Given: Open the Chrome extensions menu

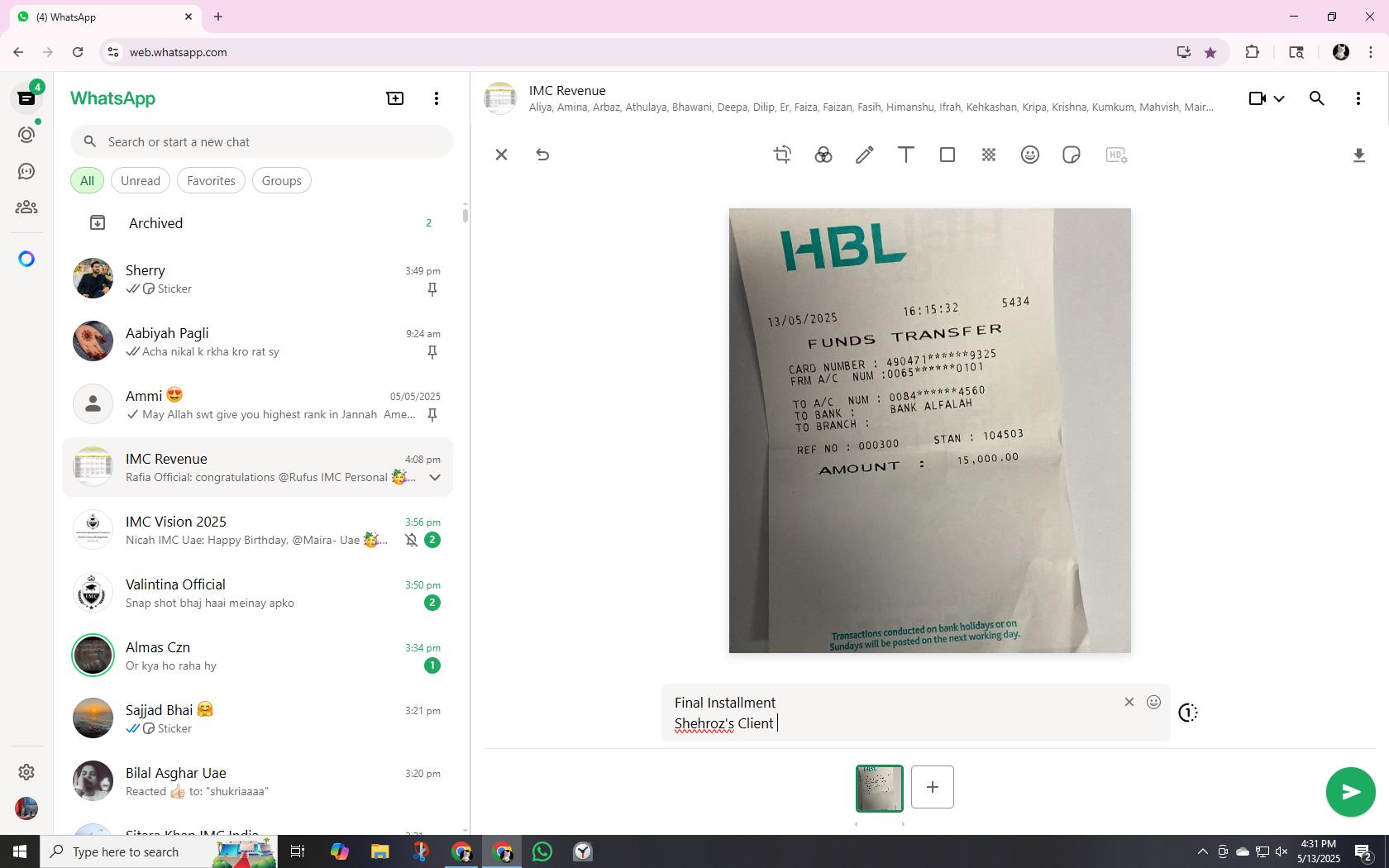Looking at the screenshot, I should pos(1253,52).
